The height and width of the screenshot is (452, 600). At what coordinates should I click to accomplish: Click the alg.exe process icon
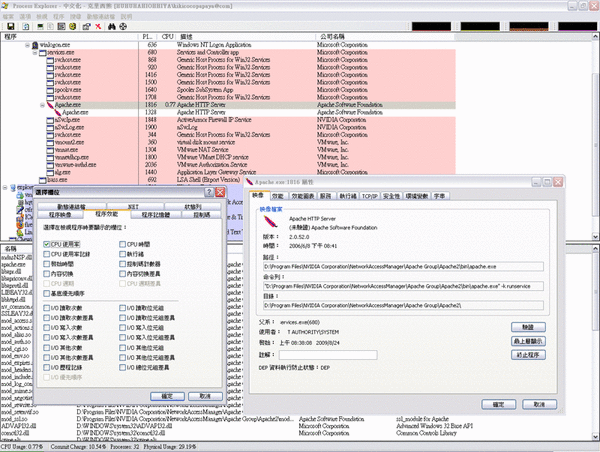(50, 172)
